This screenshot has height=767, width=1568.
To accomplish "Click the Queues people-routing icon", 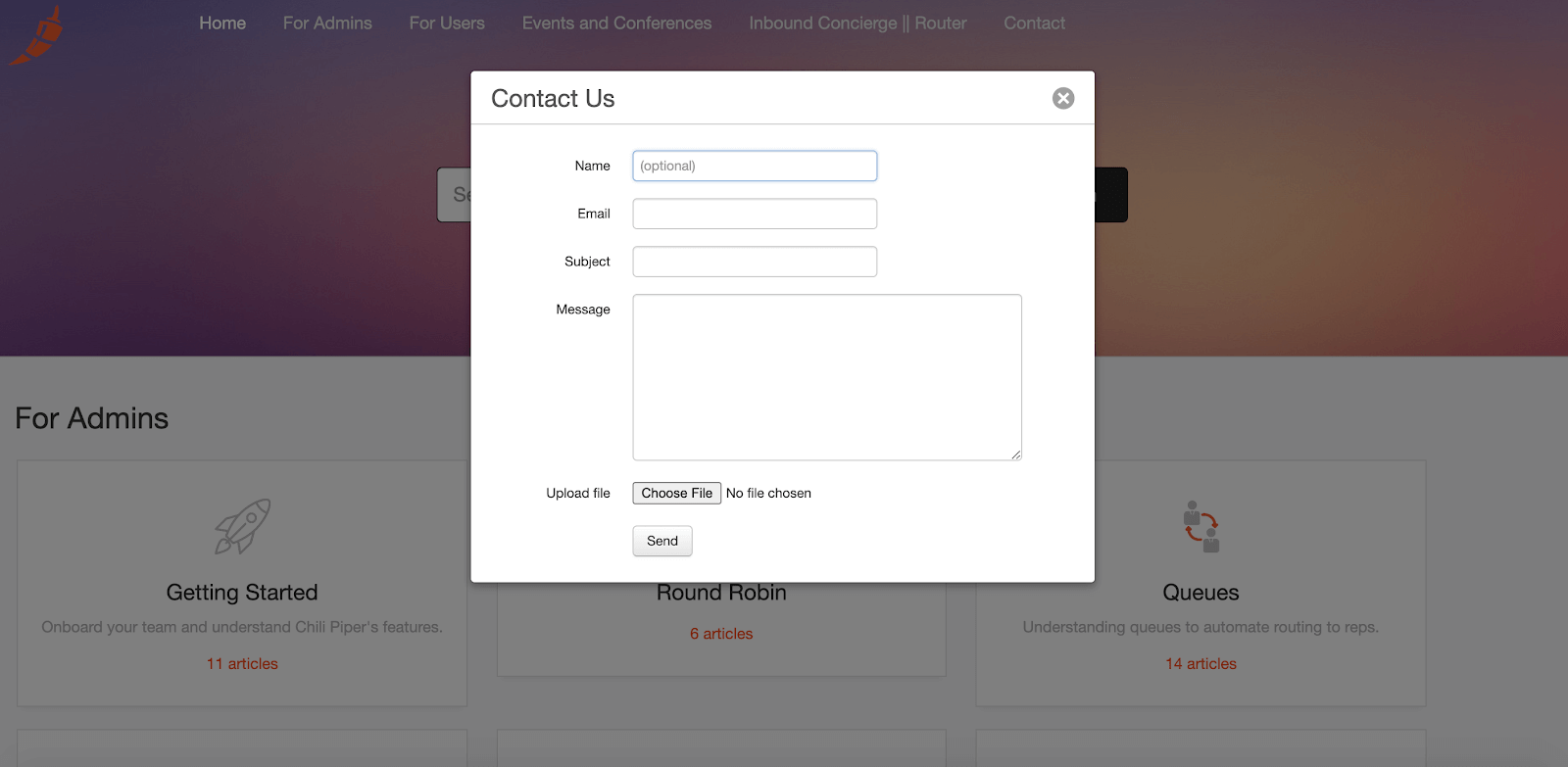I will [x=1201, y=527].
